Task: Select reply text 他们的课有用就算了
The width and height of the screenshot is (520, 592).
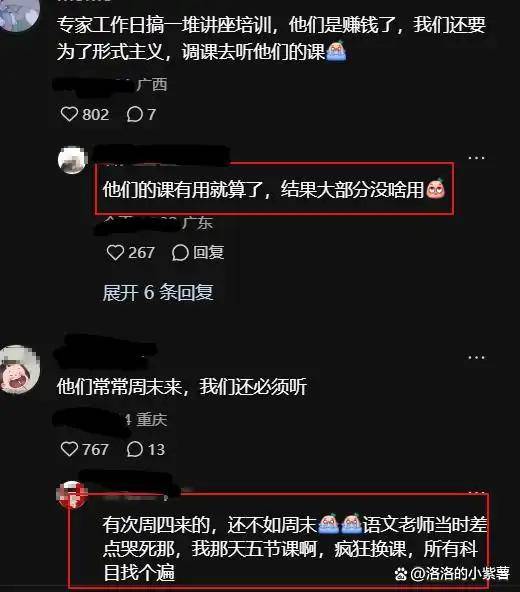Action: pos(183,189)
